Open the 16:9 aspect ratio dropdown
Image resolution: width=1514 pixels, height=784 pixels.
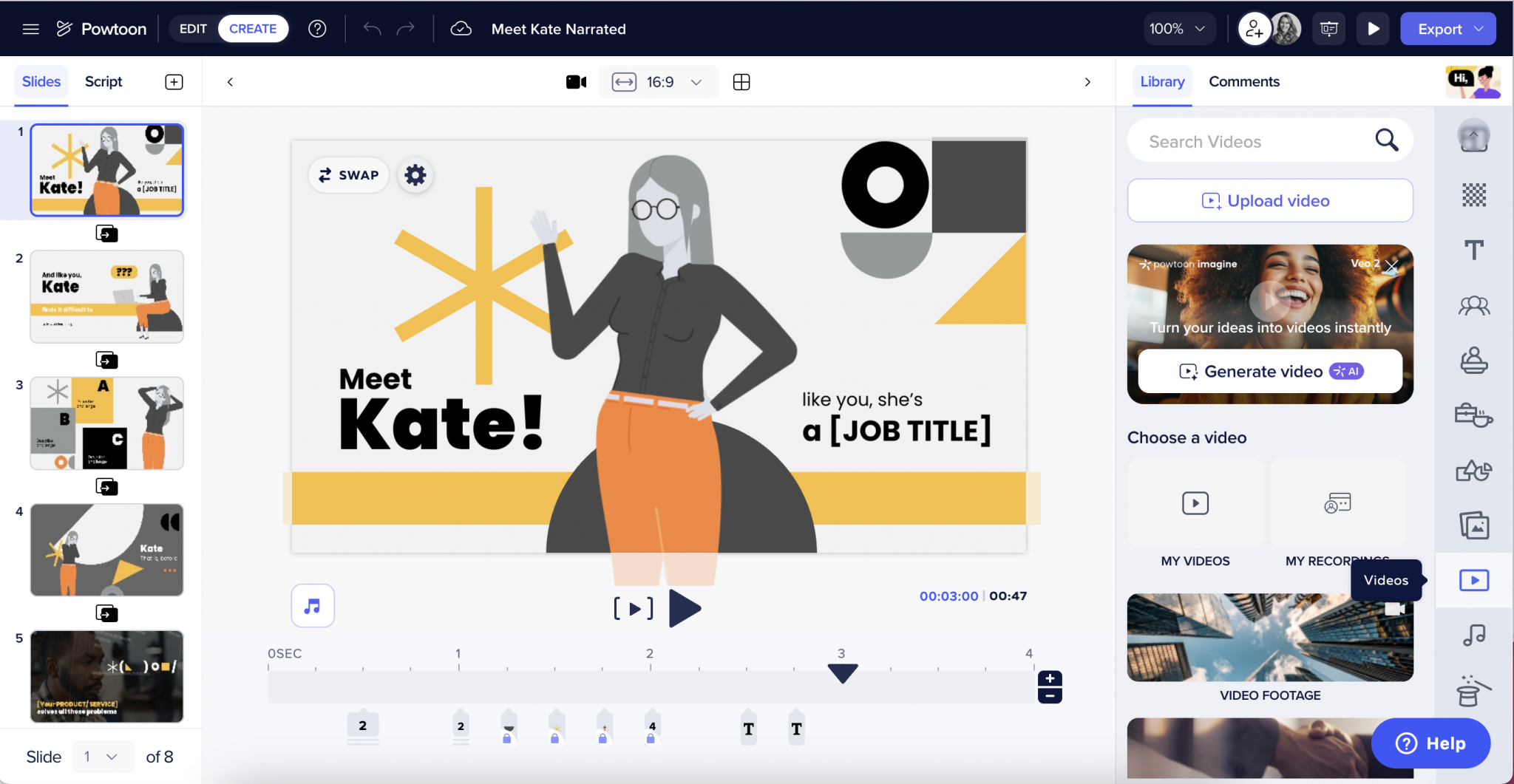[658, 82]
